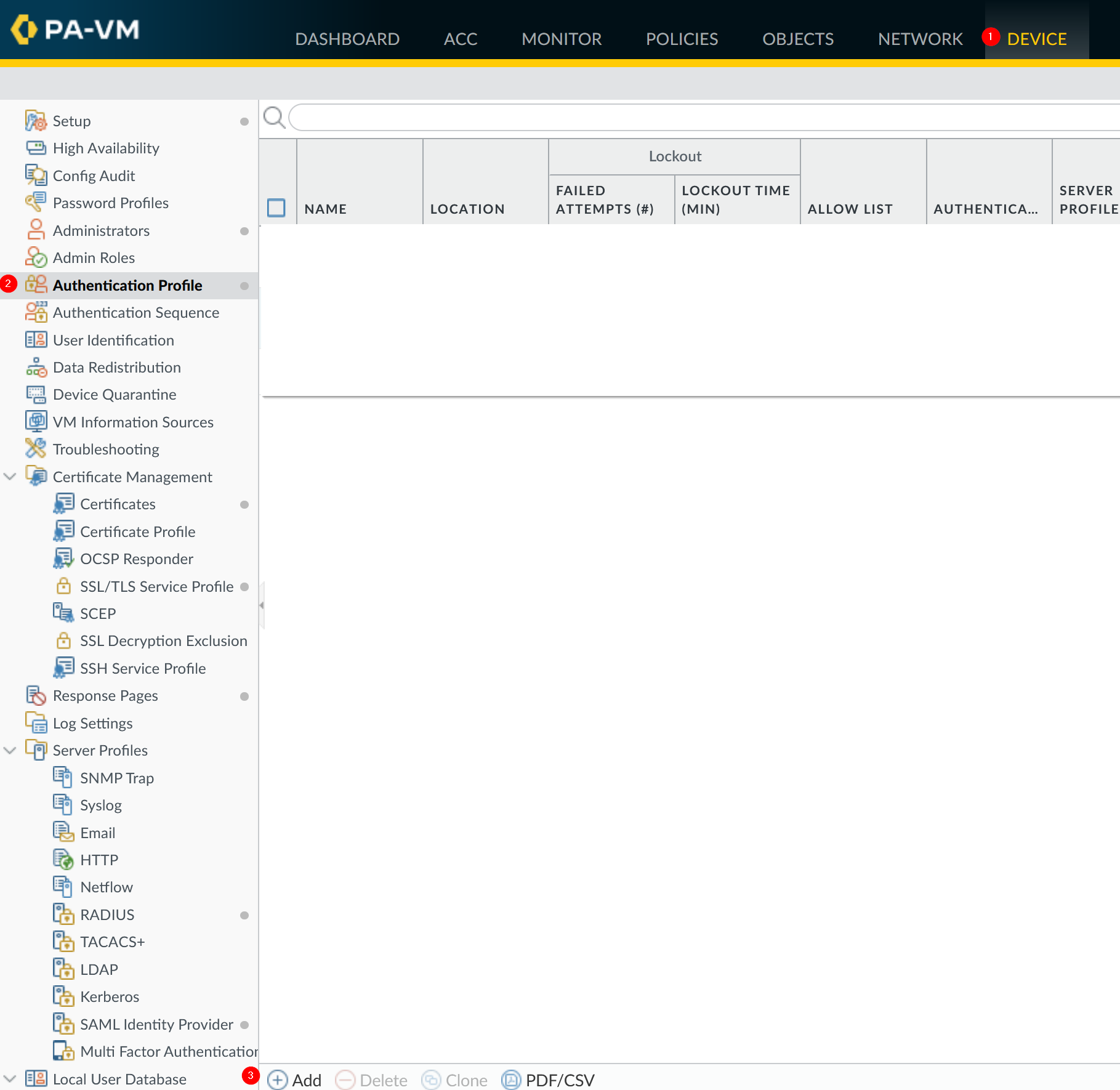Click into the search filter field
The image size is (1120, 1090).
coord(702,117)
